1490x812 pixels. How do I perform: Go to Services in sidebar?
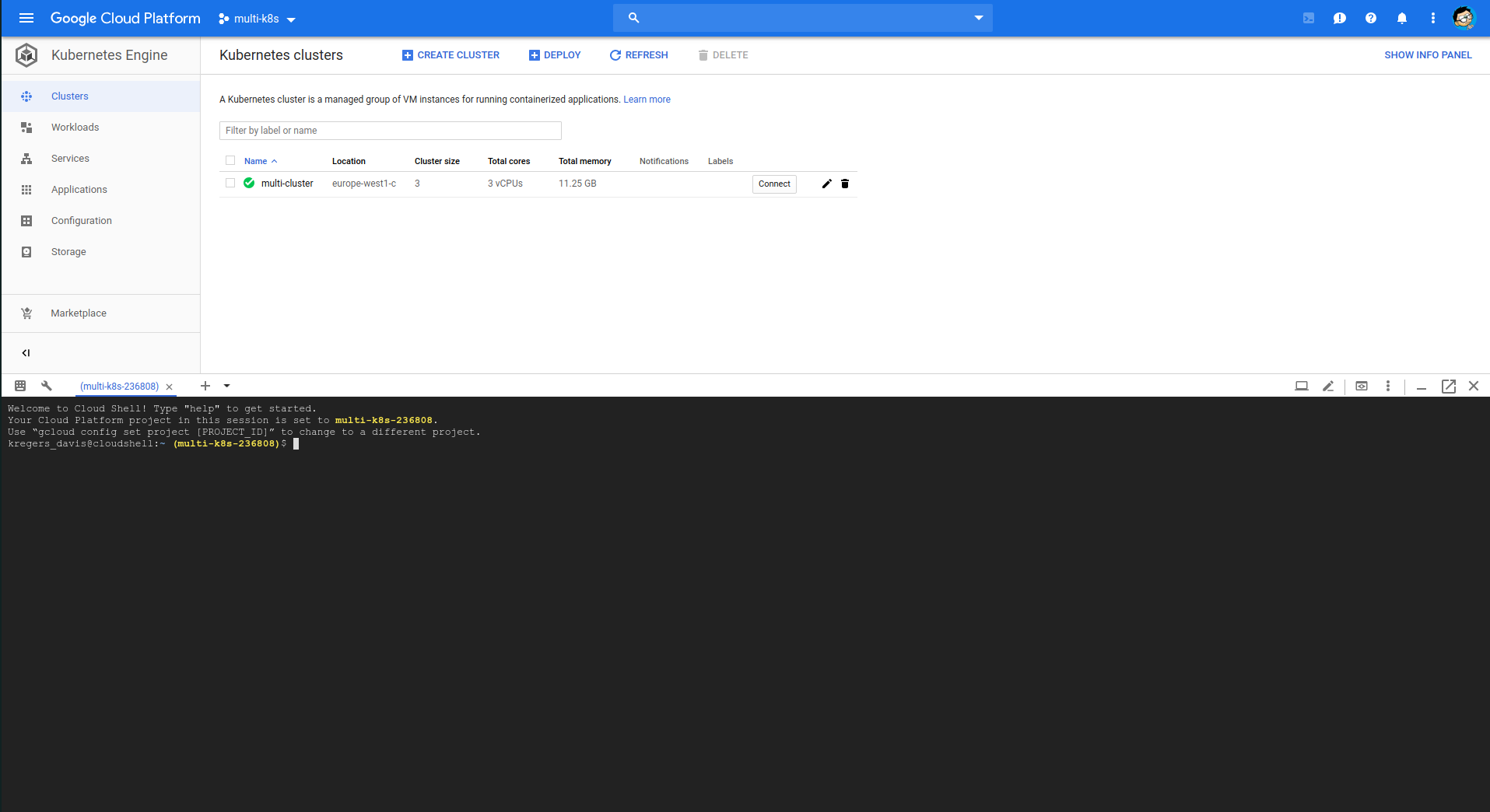pos(100,159)
